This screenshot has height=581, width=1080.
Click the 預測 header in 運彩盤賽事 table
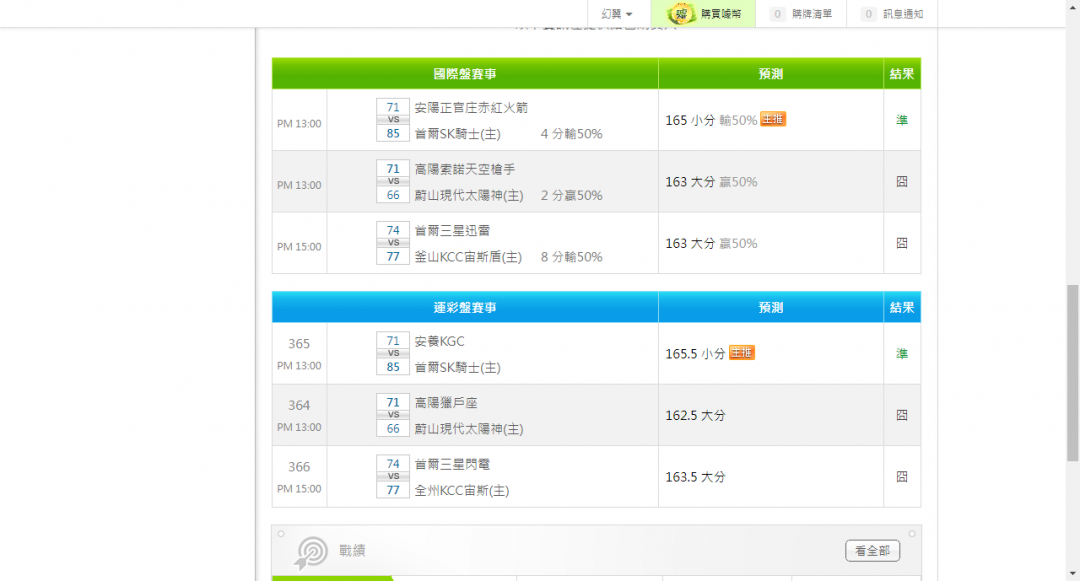click(x=771, y=308)
